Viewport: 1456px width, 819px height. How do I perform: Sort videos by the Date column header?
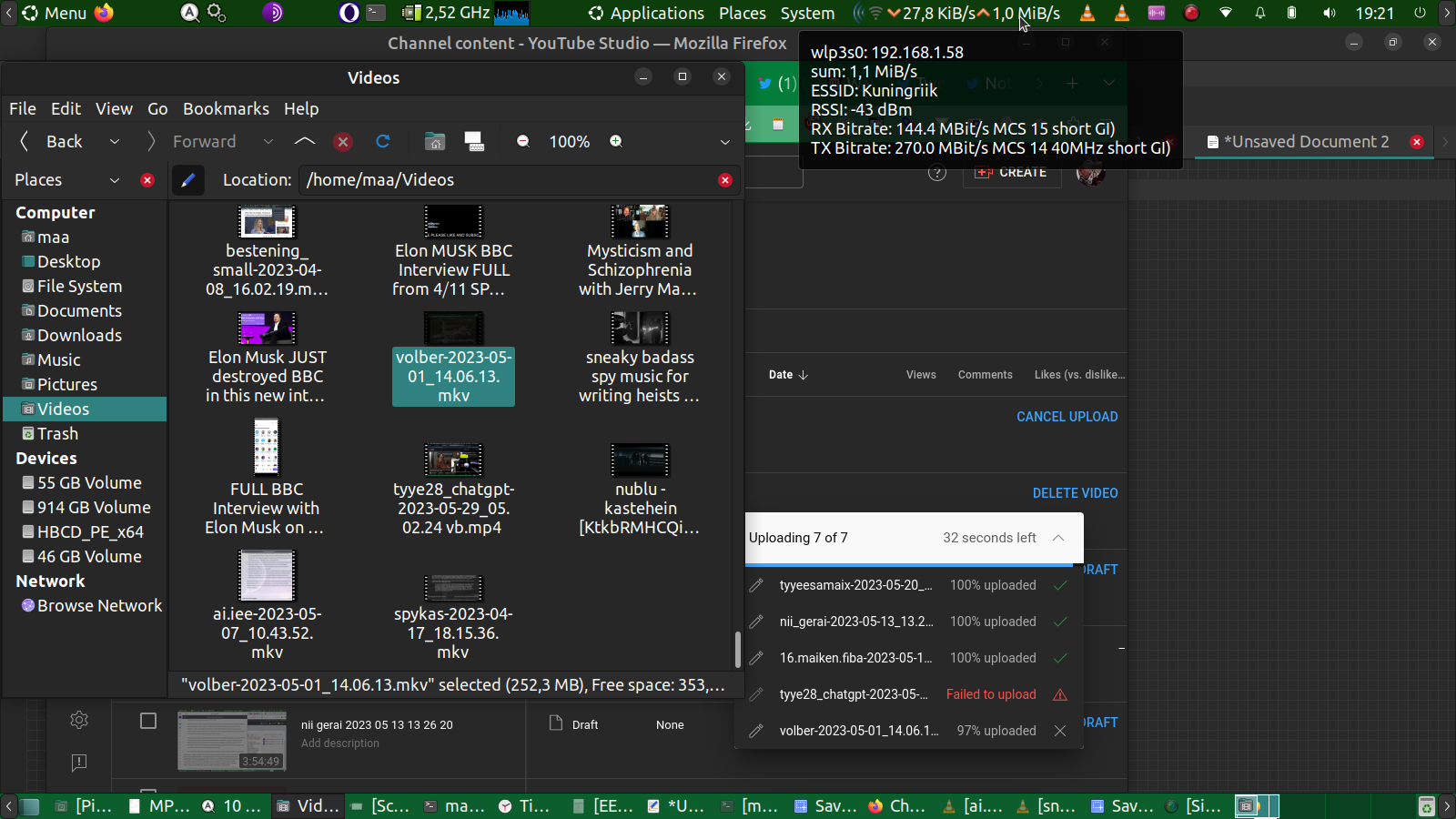point(788,375)
